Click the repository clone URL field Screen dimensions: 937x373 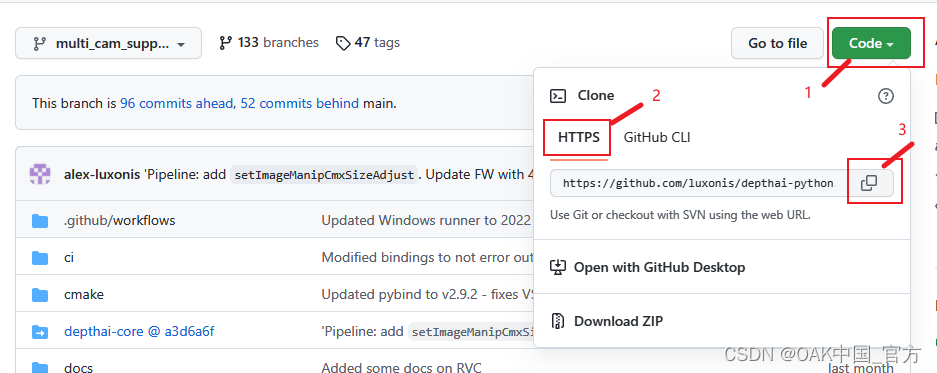click(698, 184)
